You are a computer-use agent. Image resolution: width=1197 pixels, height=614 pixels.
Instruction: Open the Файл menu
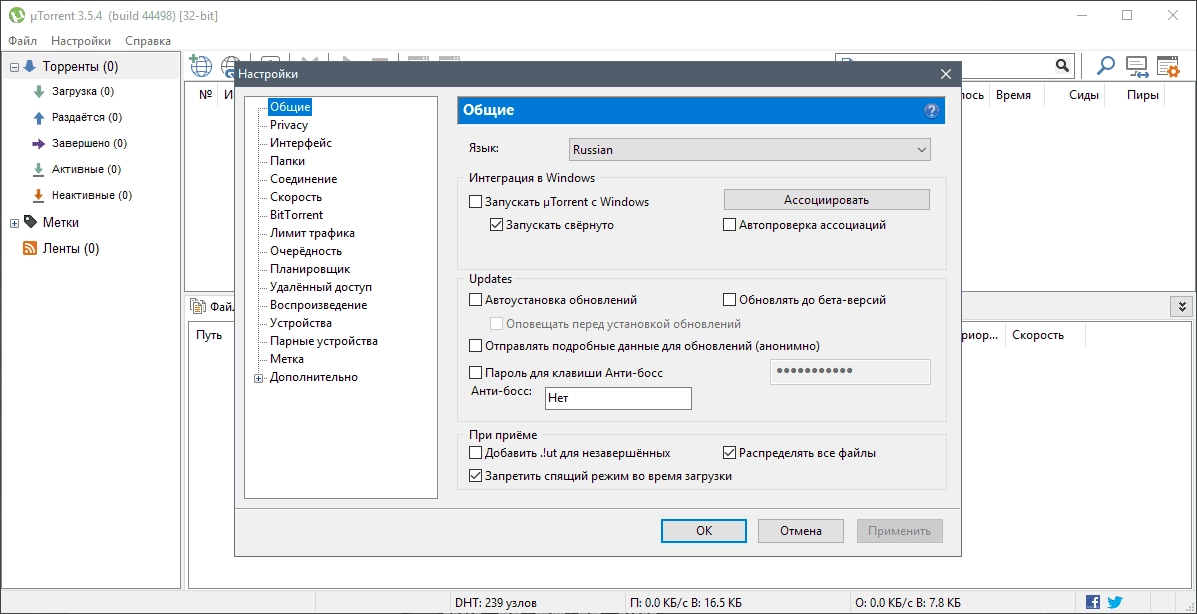[24, 40]
